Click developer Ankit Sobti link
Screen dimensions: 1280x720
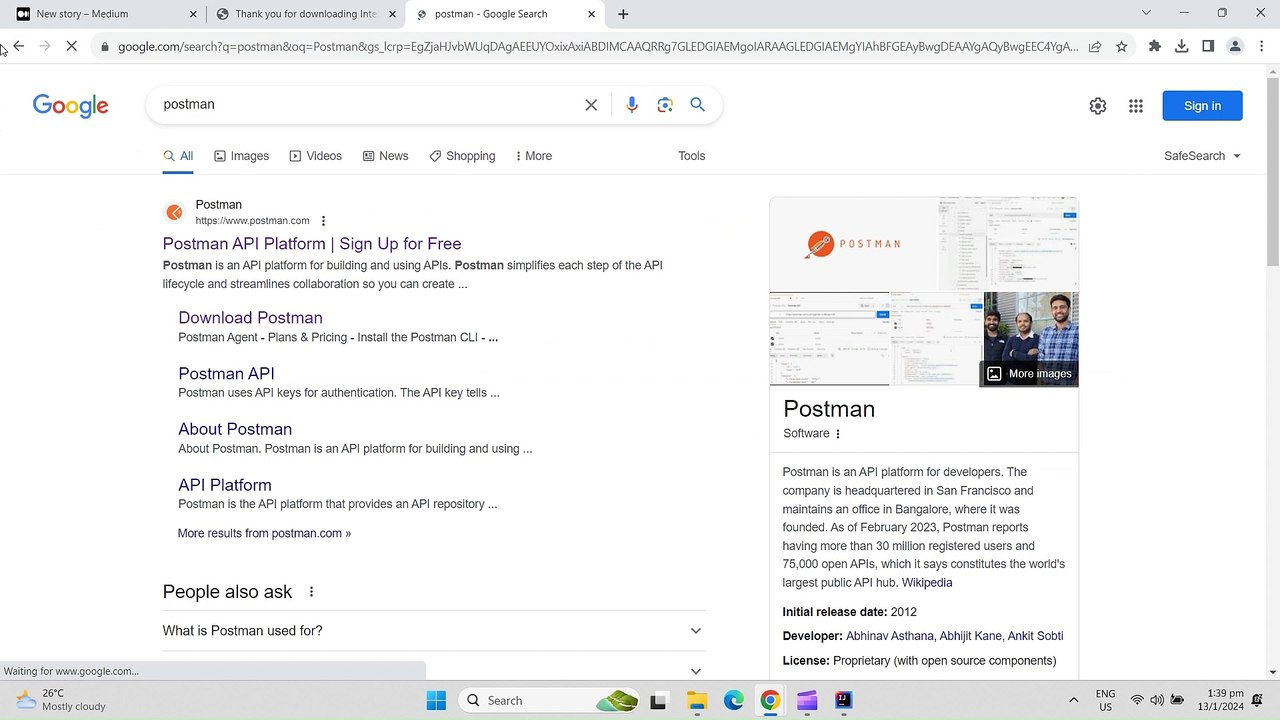point(1035,636)
